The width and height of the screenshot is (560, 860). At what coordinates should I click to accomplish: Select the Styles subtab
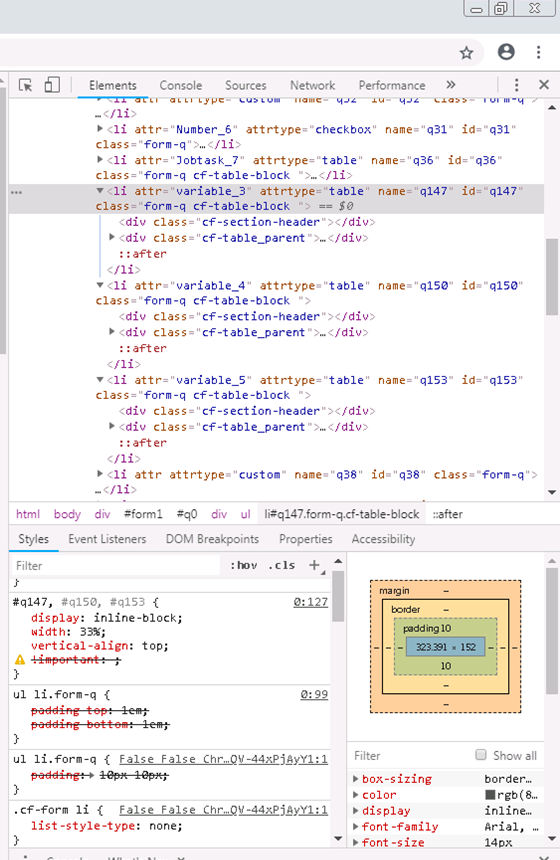(33, 539)
